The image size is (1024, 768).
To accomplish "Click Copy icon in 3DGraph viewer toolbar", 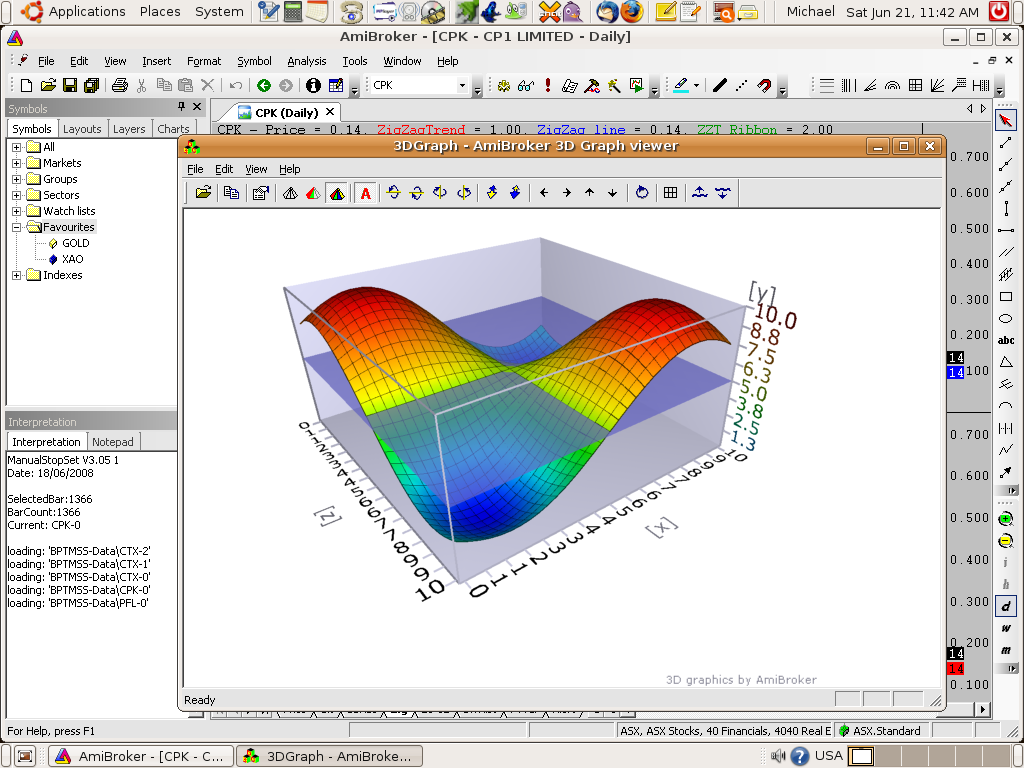I will [231, 193].
